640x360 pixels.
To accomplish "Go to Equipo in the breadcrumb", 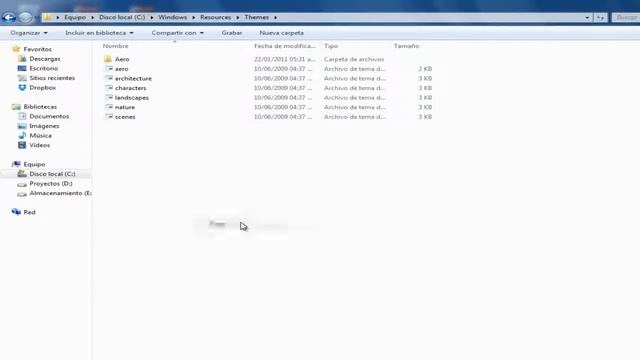I will click(75, 17).
